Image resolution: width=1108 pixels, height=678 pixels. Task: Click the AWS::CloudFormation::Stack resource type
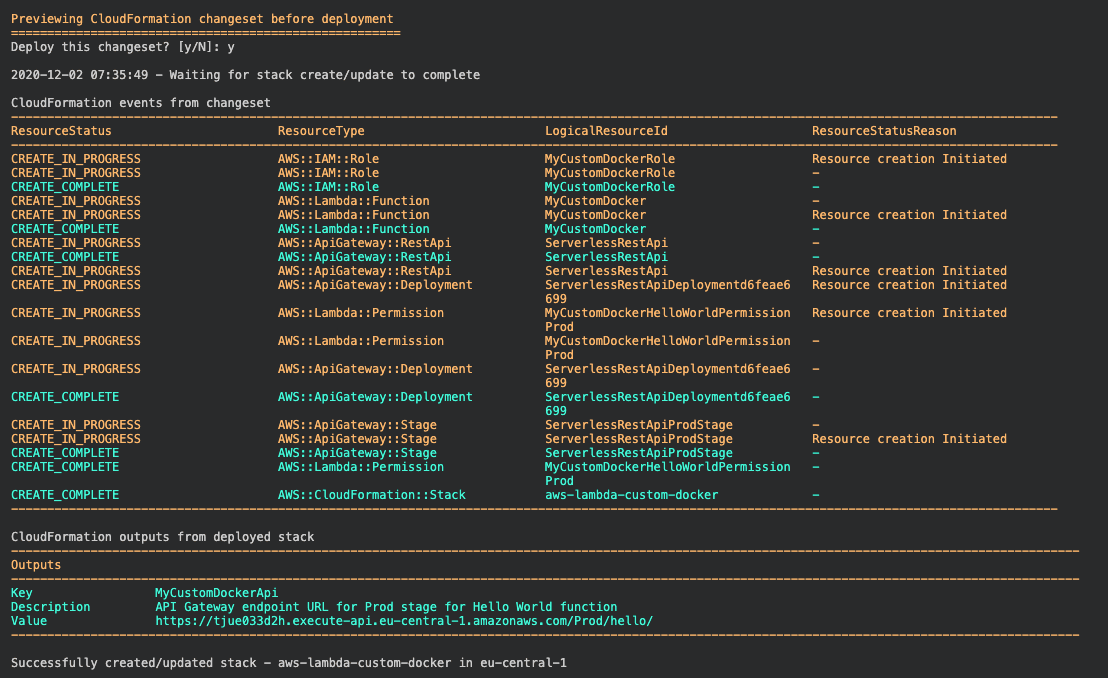[372, 495]
